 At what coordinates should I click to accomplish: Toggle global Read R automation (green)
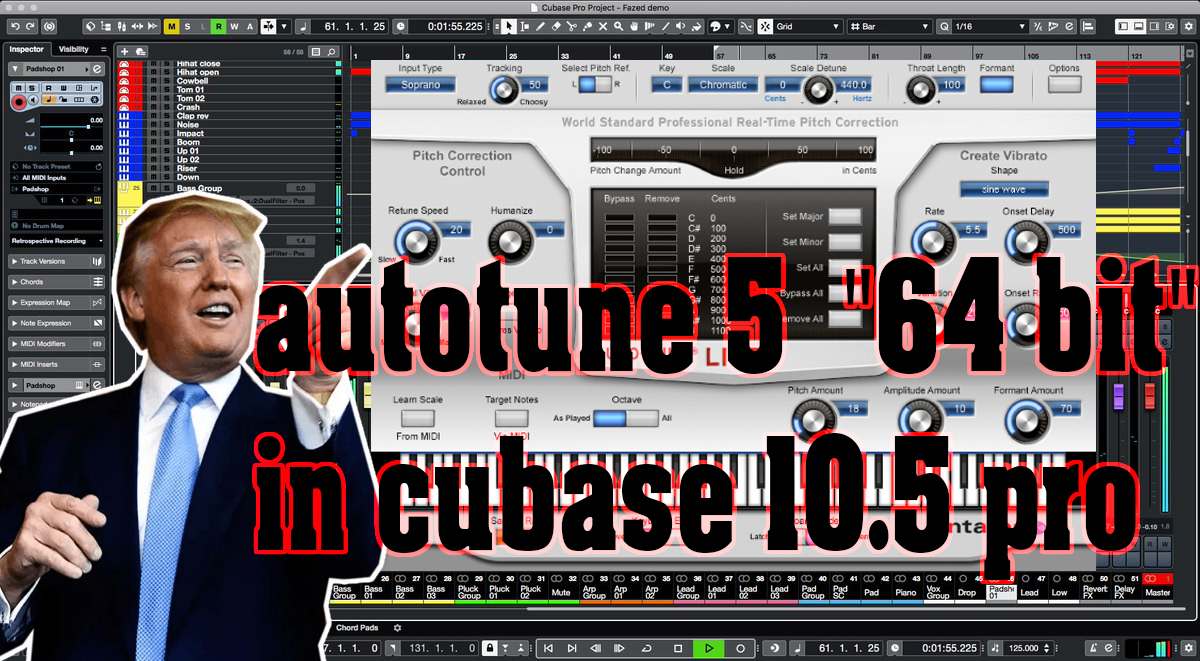(218, 26)
